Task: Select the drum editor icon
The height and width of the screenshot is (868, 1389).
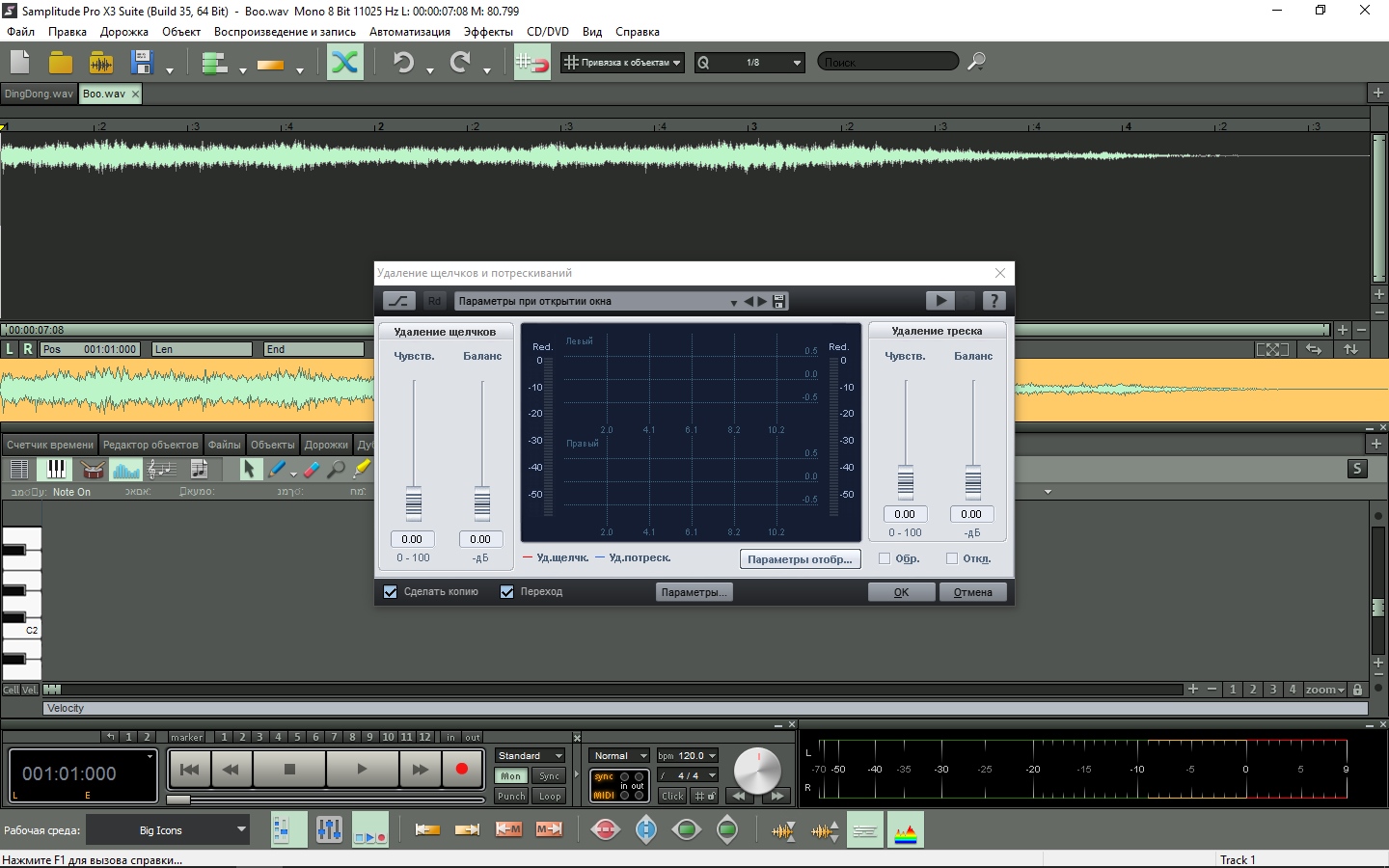Action: point(93,470)
